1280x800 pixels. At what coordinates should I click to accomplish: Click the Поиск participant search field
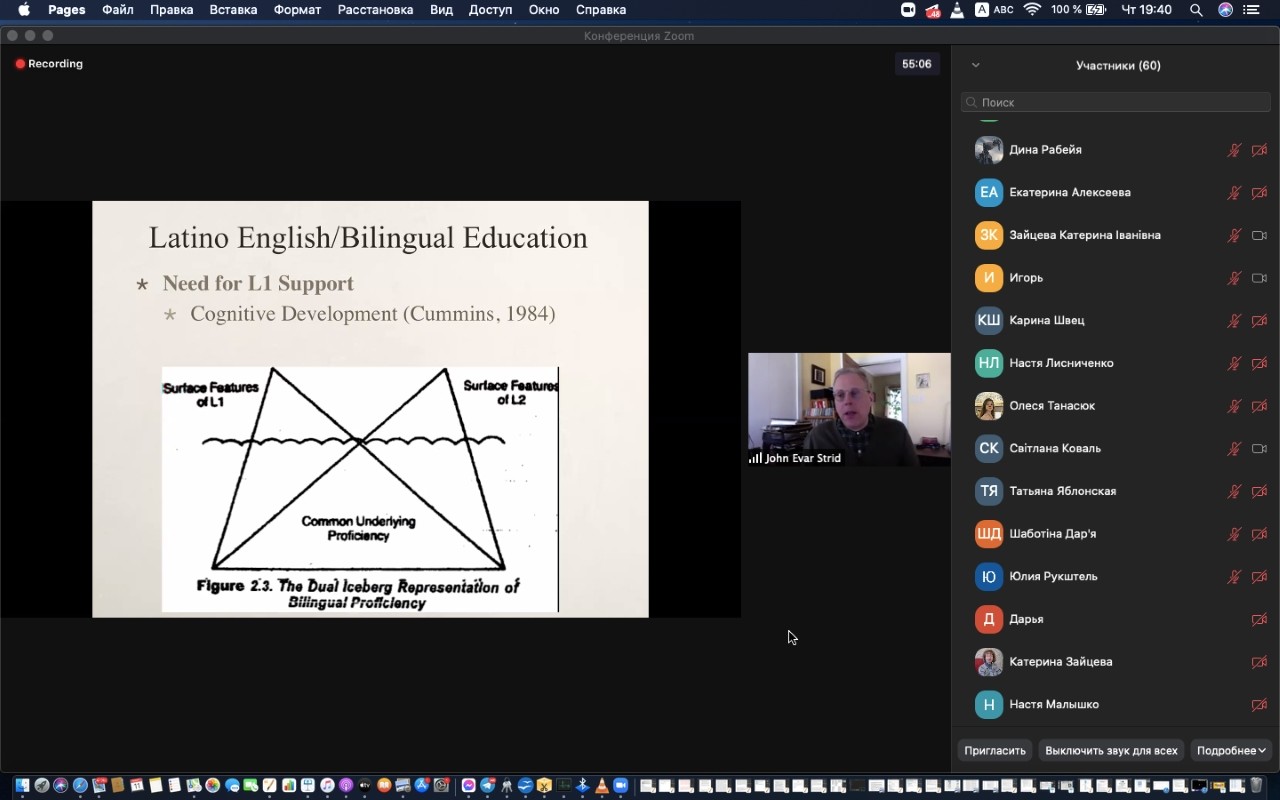[1116, 102]
